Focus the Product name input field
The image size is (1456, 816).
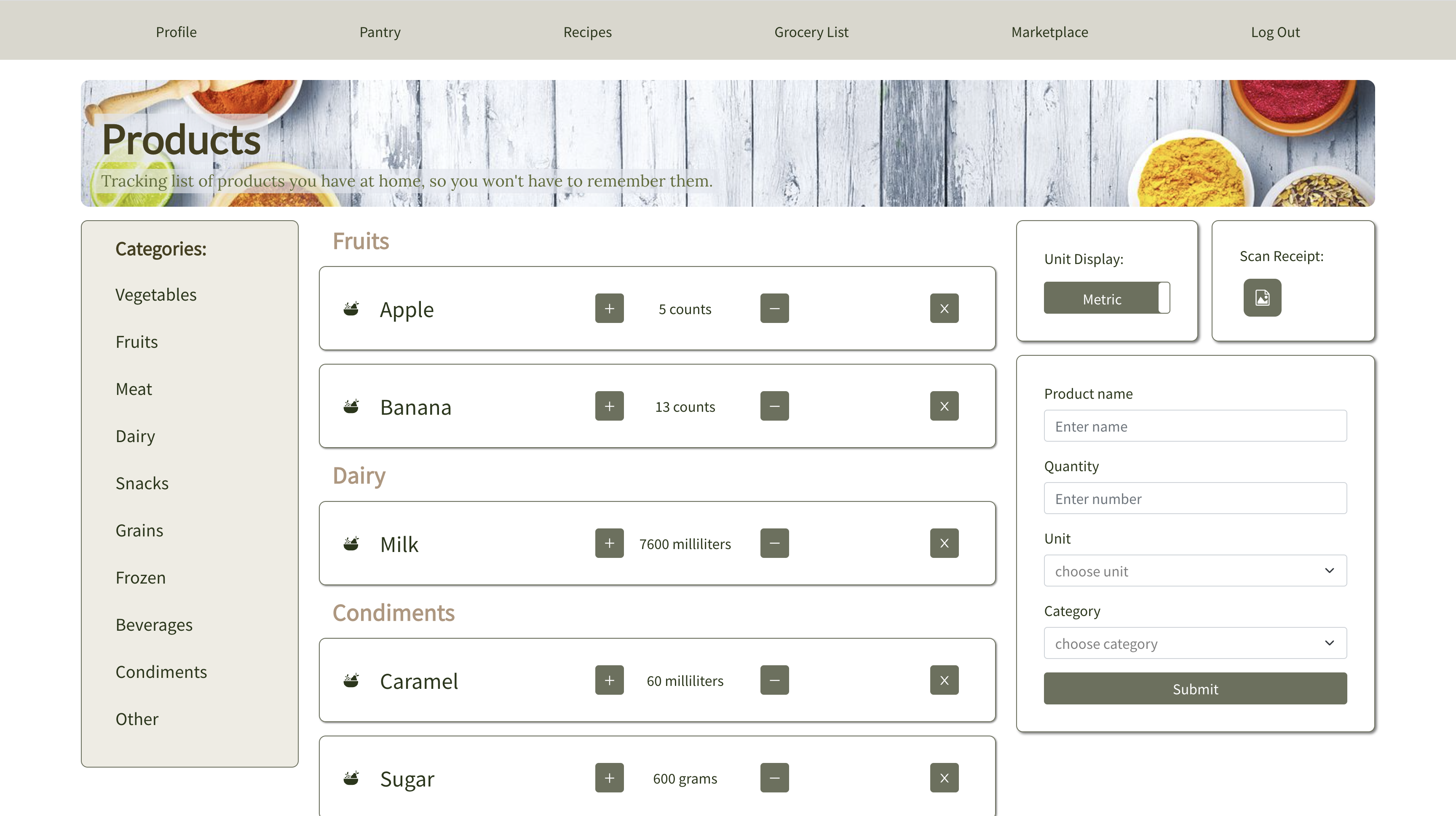pos(1195,426)
